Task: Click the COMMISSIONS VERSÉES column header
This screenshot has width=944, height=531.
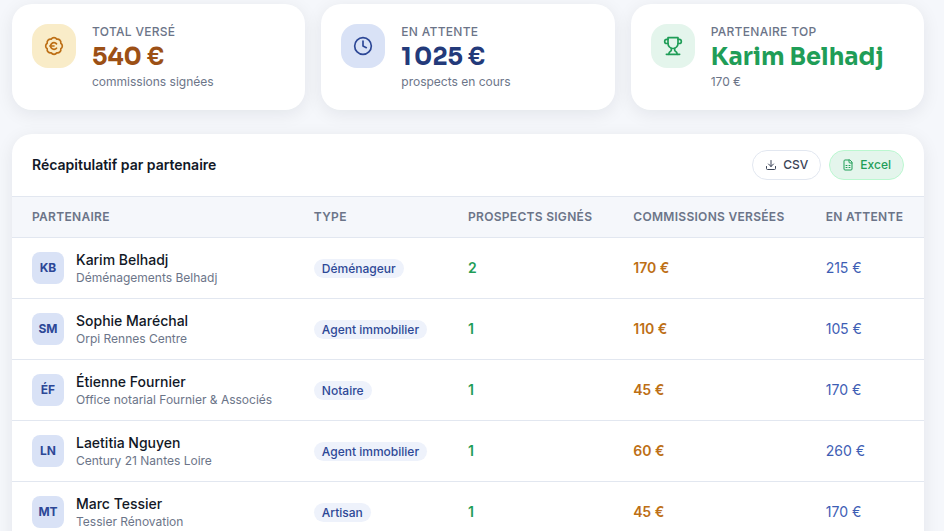Action: (x=709, y=217)
